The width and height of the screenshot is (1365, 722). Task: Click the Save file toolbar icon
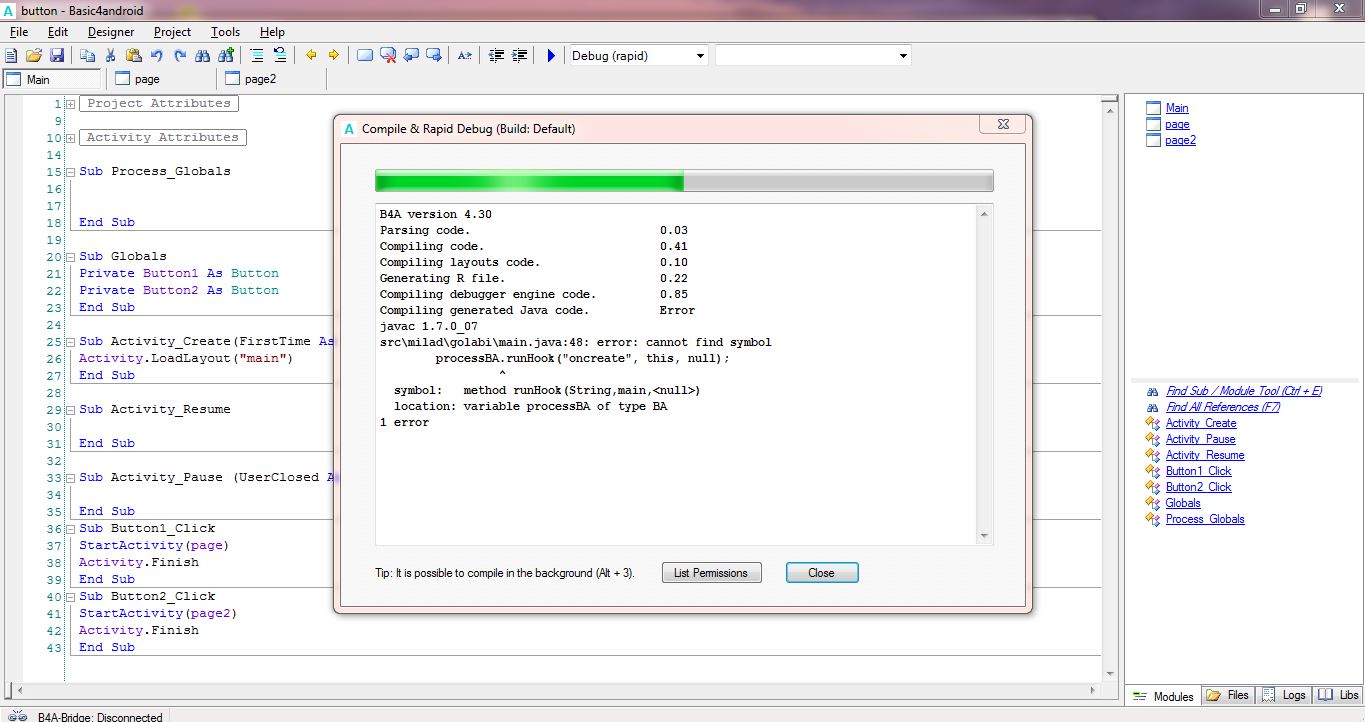coord(57,56)
